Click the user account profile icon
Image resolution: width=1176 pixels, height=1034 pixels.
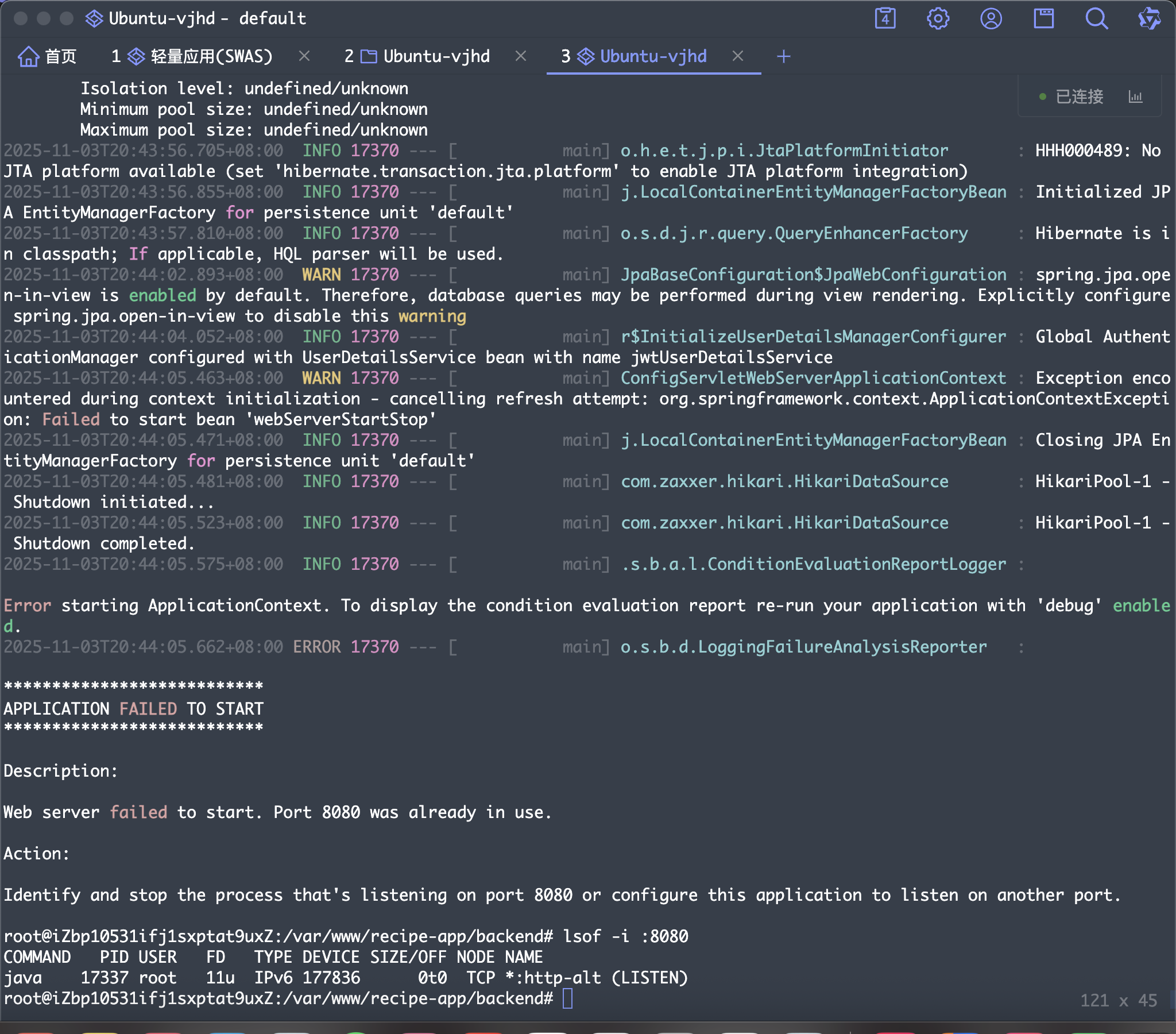click(991, 18)
